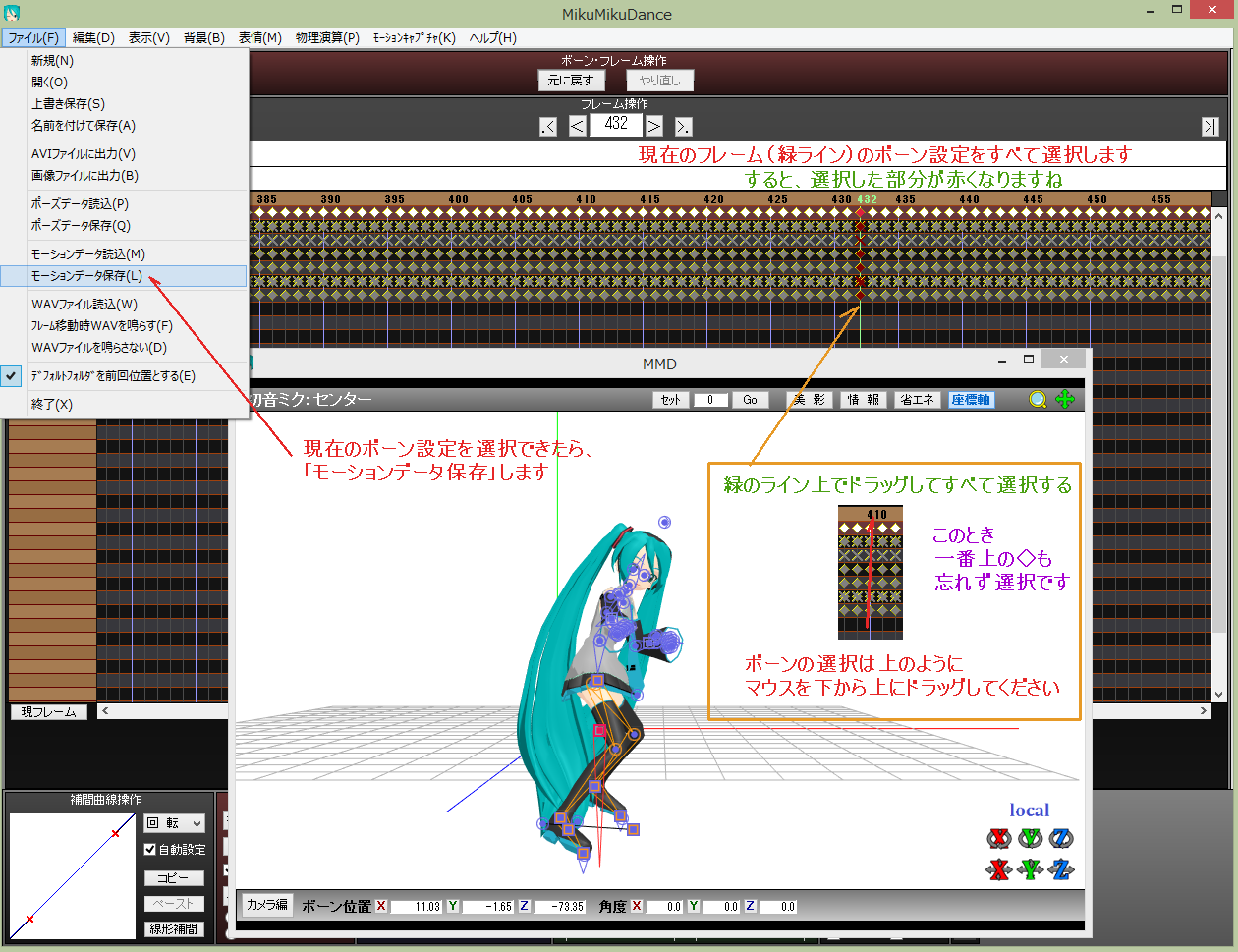The width and height of the screenshot is (1238, 952).
Task: Open the 回転 interpolation type dropdown
Action: 175,823
